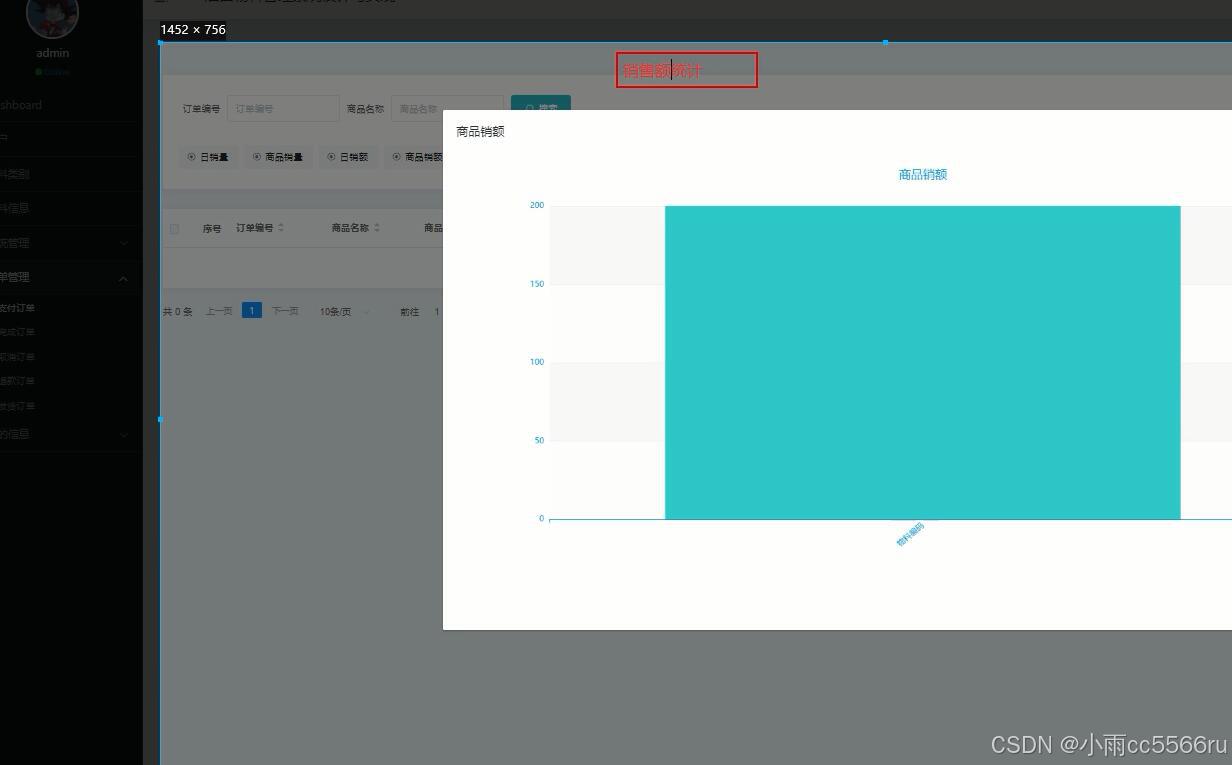1232x765 pixels.
Task: Open 退款订单 in the sidebar submenu
Action: (17, 381)
